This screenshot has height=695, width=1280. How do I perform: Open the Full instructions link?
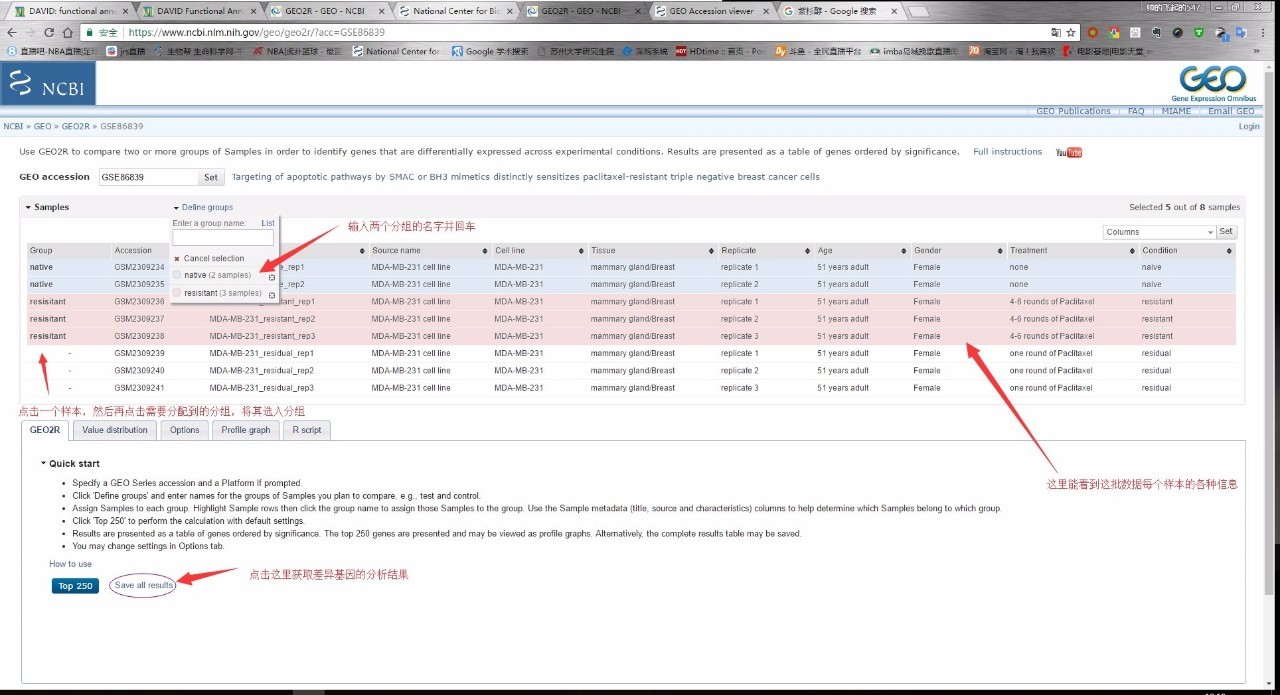tap(1007, 152)
